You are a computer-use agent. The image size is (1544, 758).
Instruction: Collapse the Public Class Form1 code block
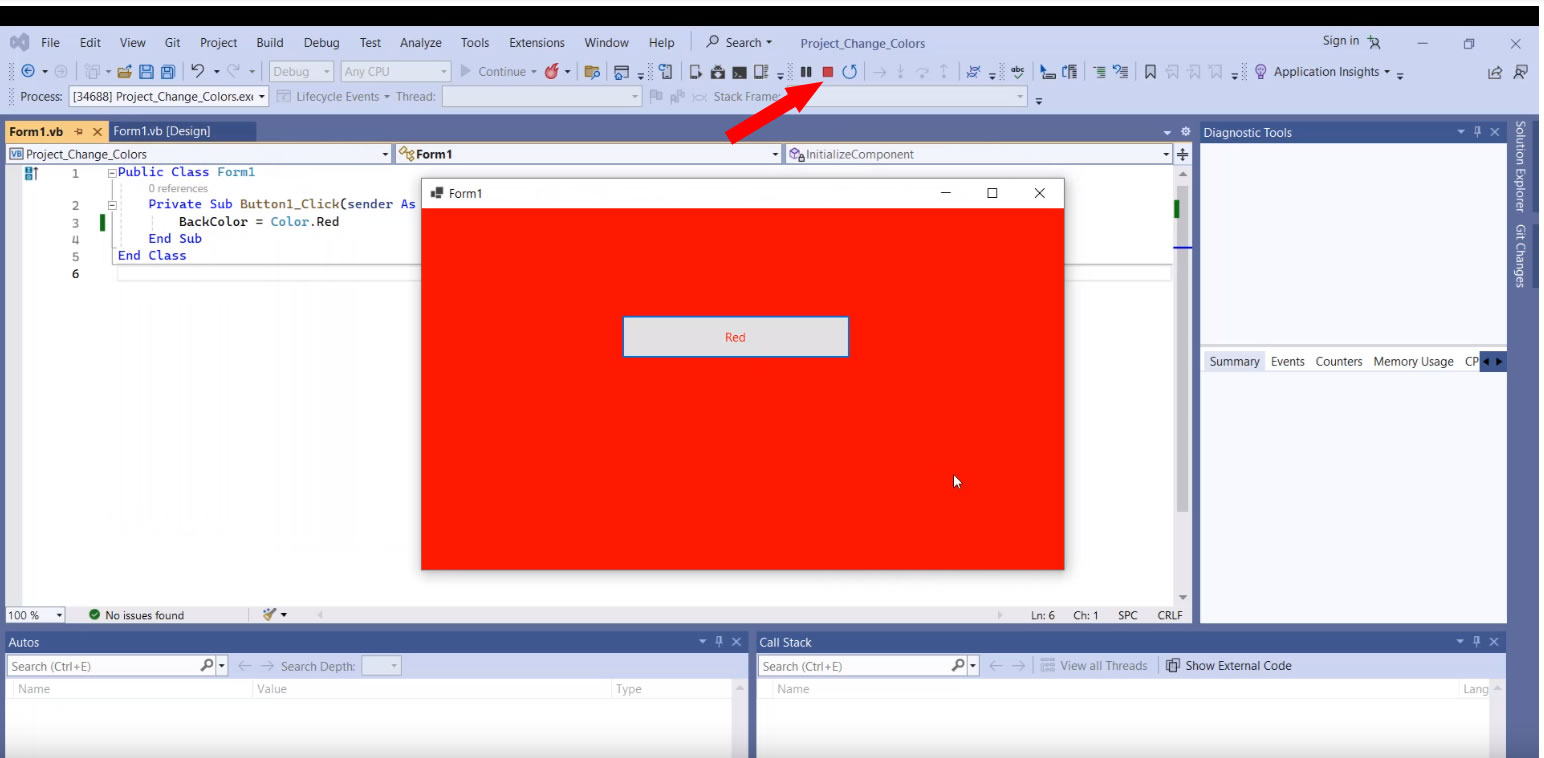pyautogui.click(x=112, y=173)
